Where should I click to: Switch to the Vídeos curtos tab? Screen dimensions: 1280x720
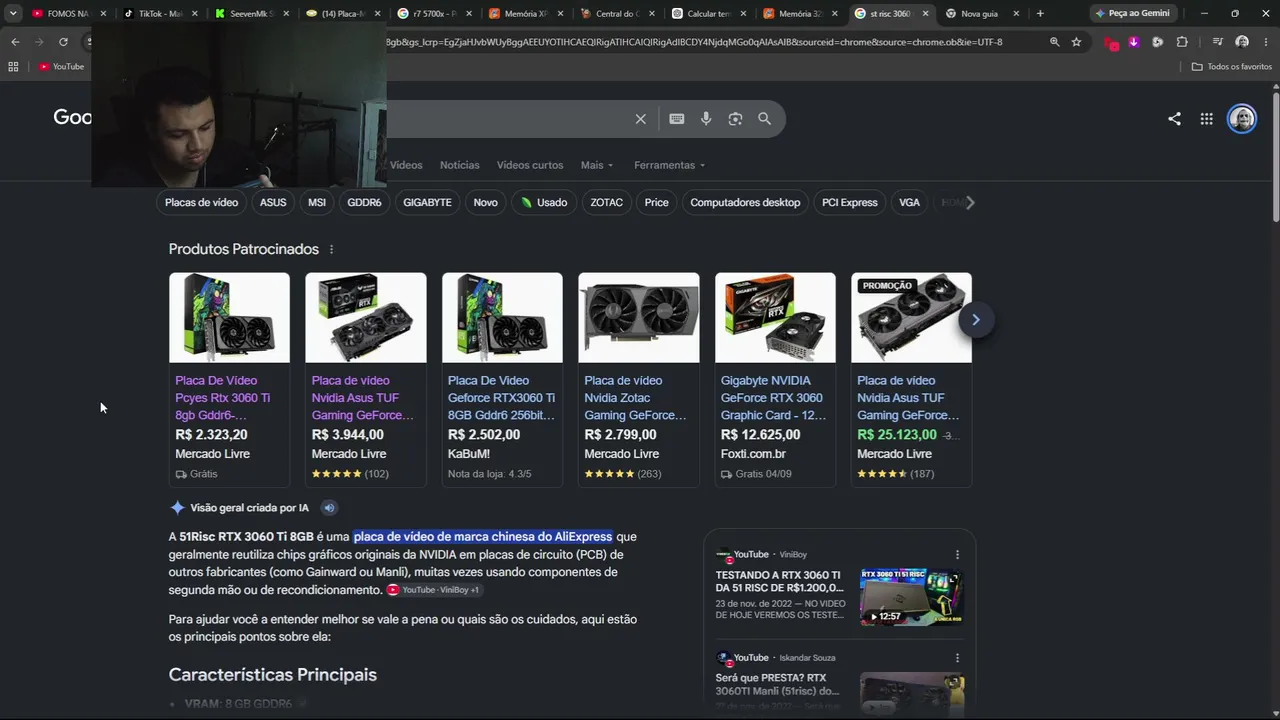pyautogui.click(x=530, y=165)
